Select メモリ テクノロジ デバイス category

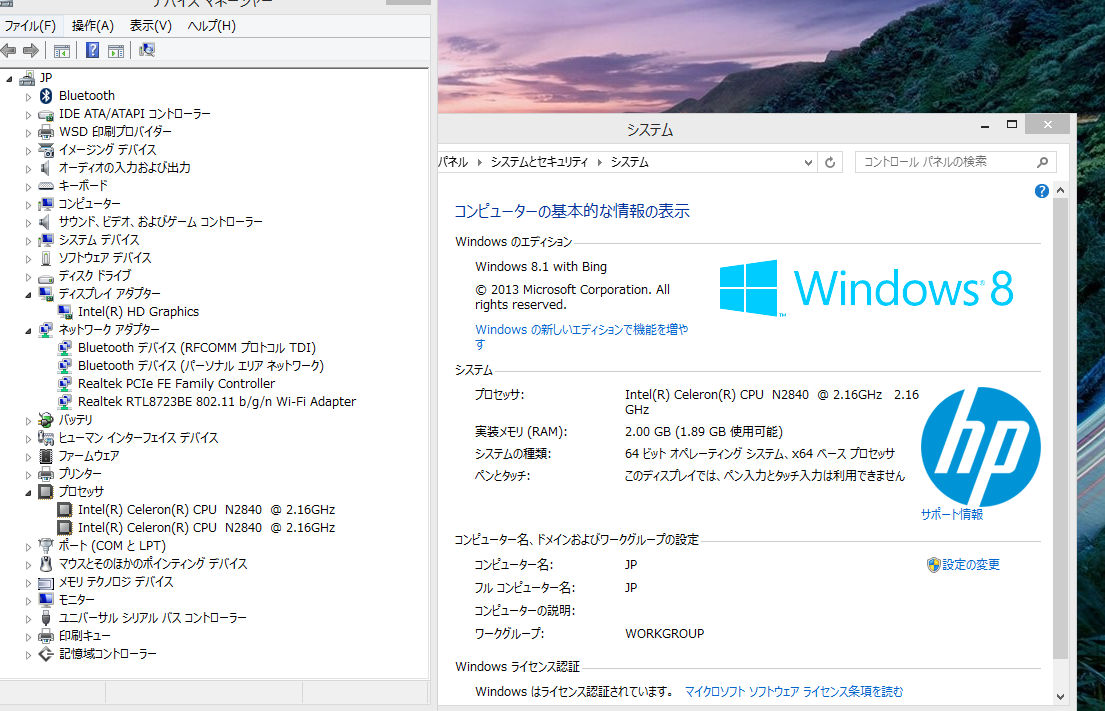pos(116,582)
